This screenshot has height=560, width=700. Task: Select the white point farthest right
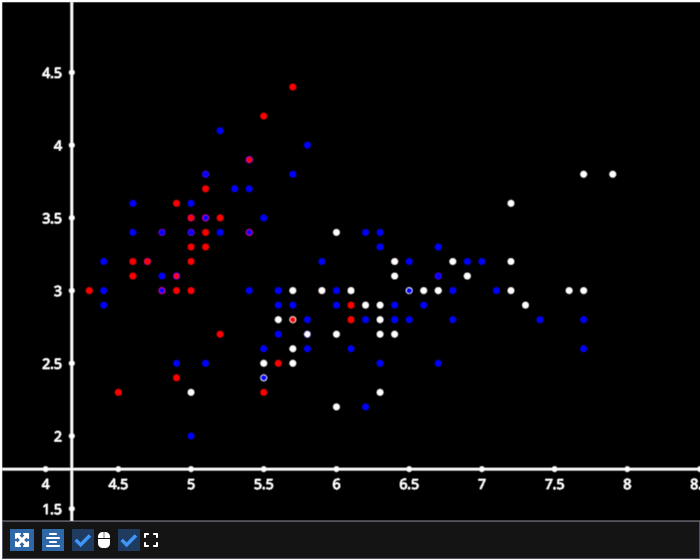(612, 174)
